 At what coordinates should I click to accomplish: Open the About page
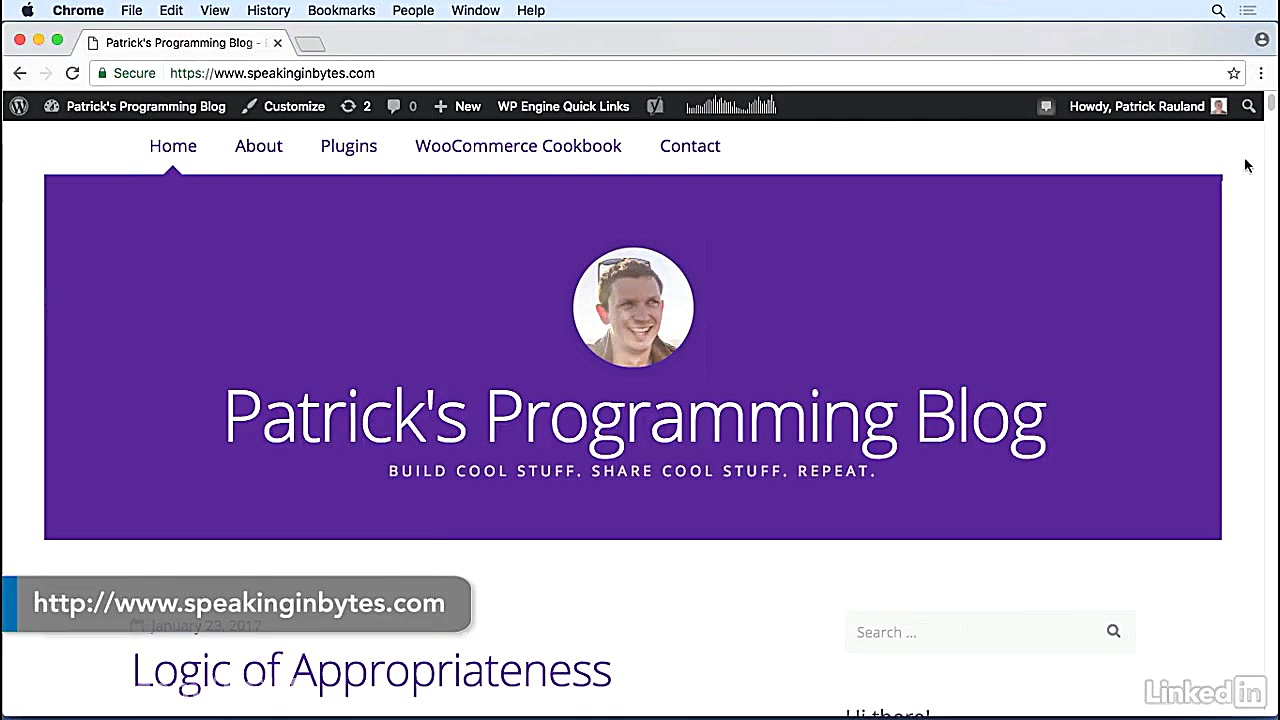(259, 146)
